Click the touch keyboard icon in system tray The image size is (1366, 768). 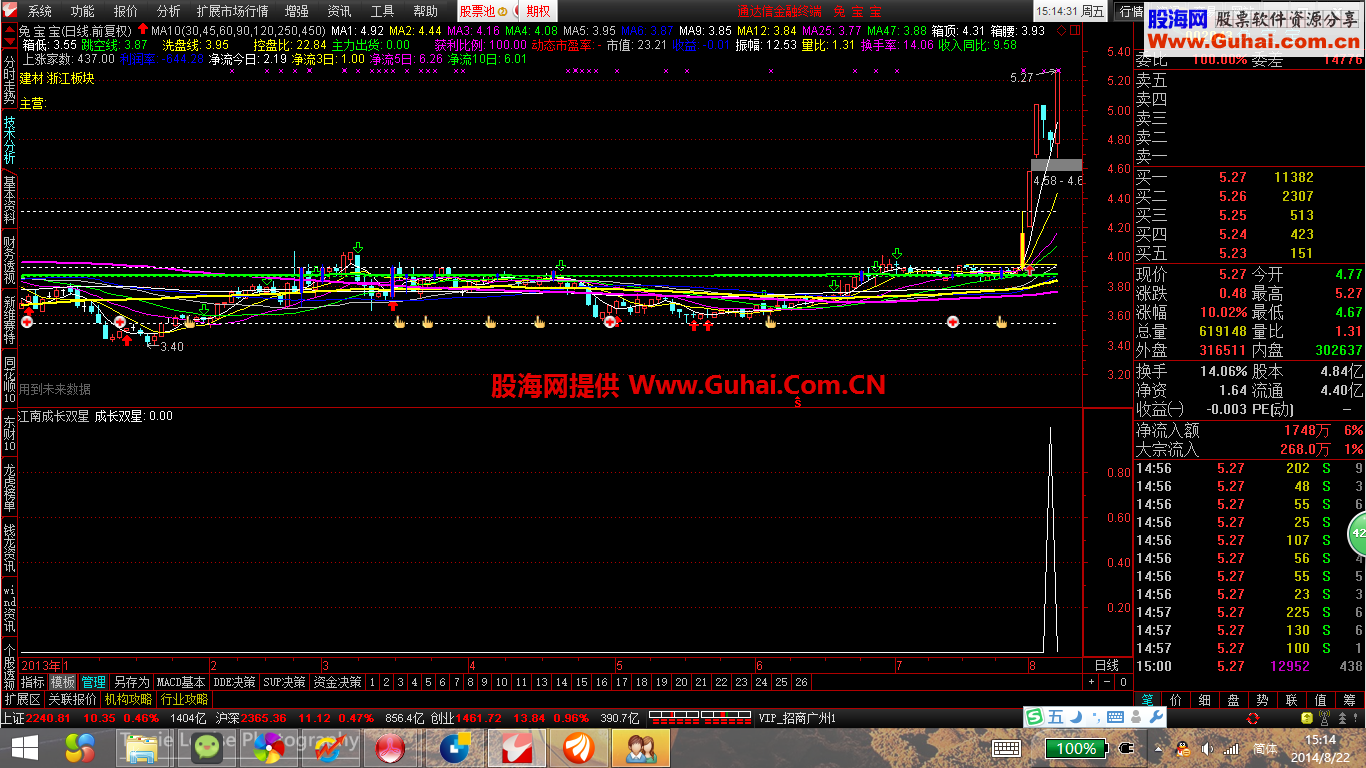1006,749
